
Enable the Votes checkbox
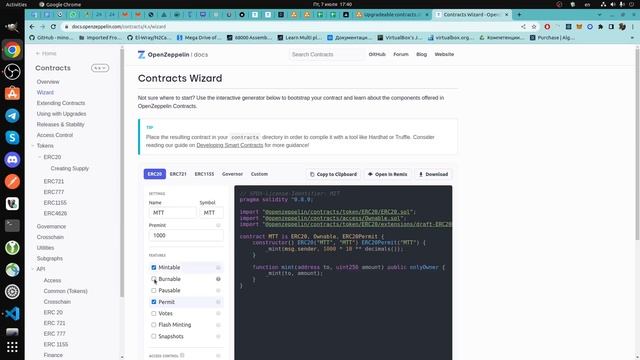click(x=154, y=313)
